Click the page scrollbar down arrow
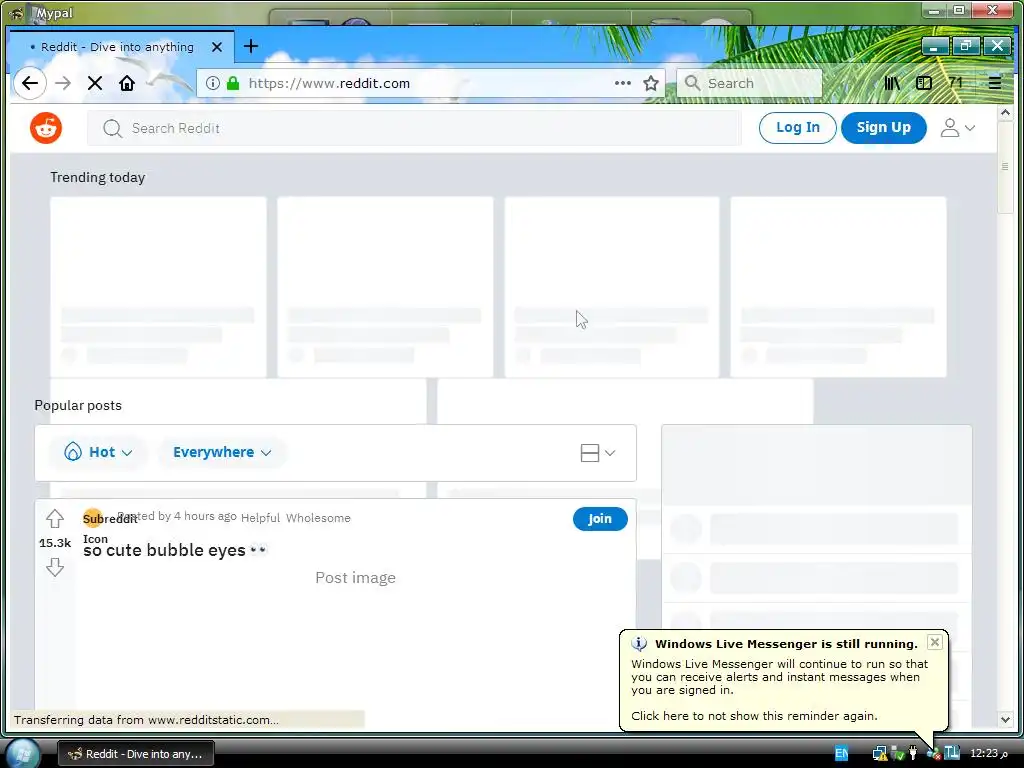The width and height of the screenshot is (1024, 768). [x=1005, y=720]
